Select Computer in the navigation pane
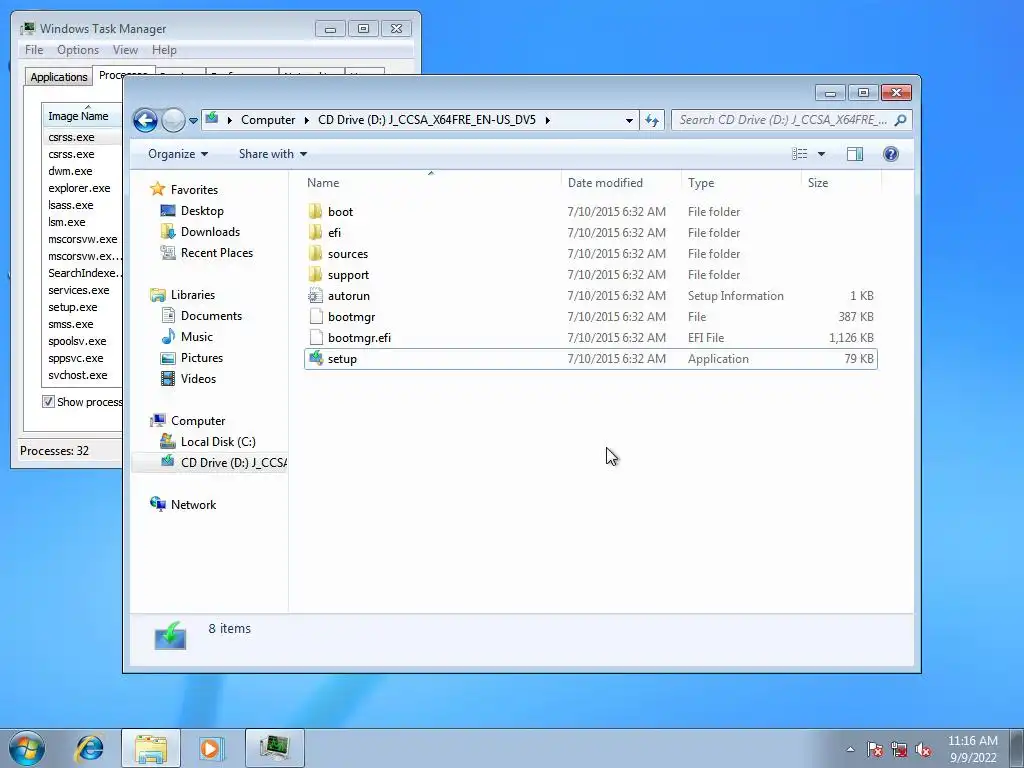1024x768 pixels. click(198, 421)
